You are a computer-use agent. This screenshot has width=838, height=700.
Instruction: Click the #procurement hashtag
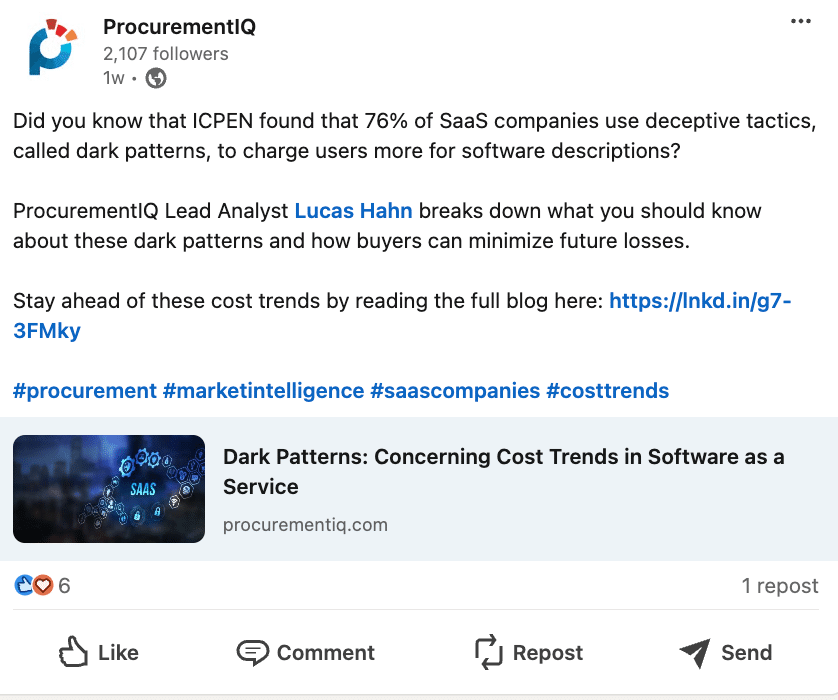coord(85,390)
